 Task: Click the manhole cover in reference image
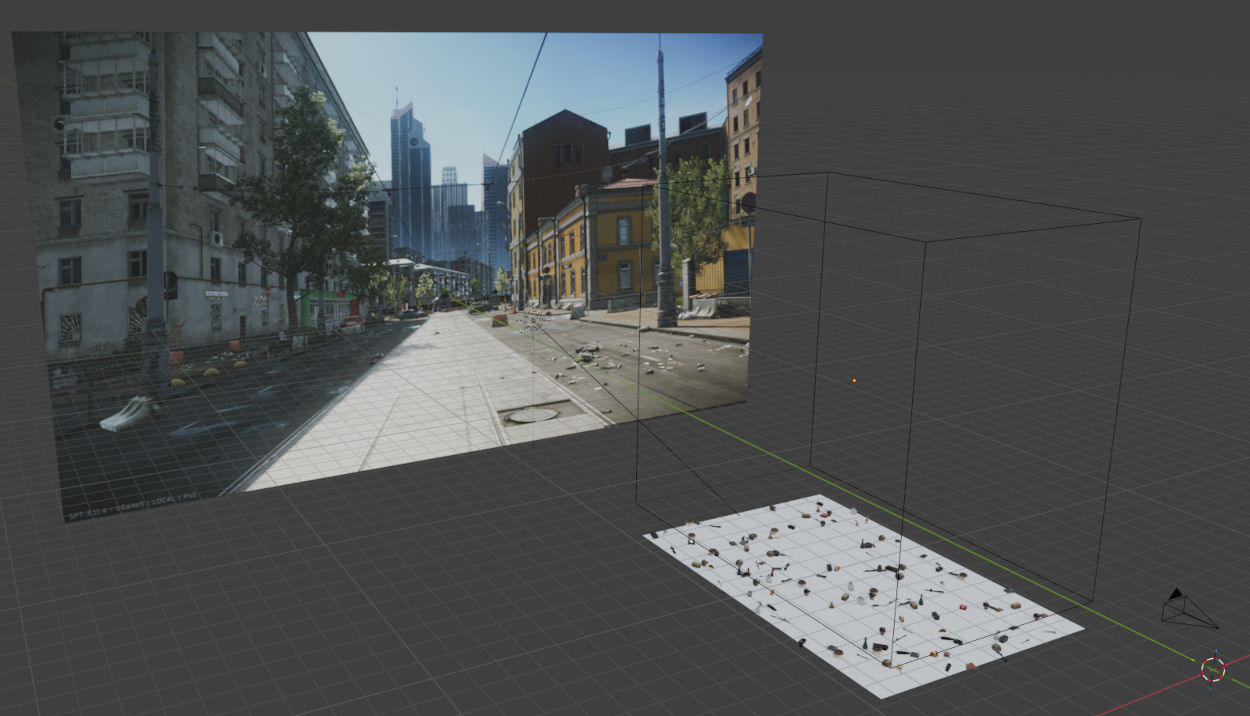pyautogui.click(x=533, y=414)
